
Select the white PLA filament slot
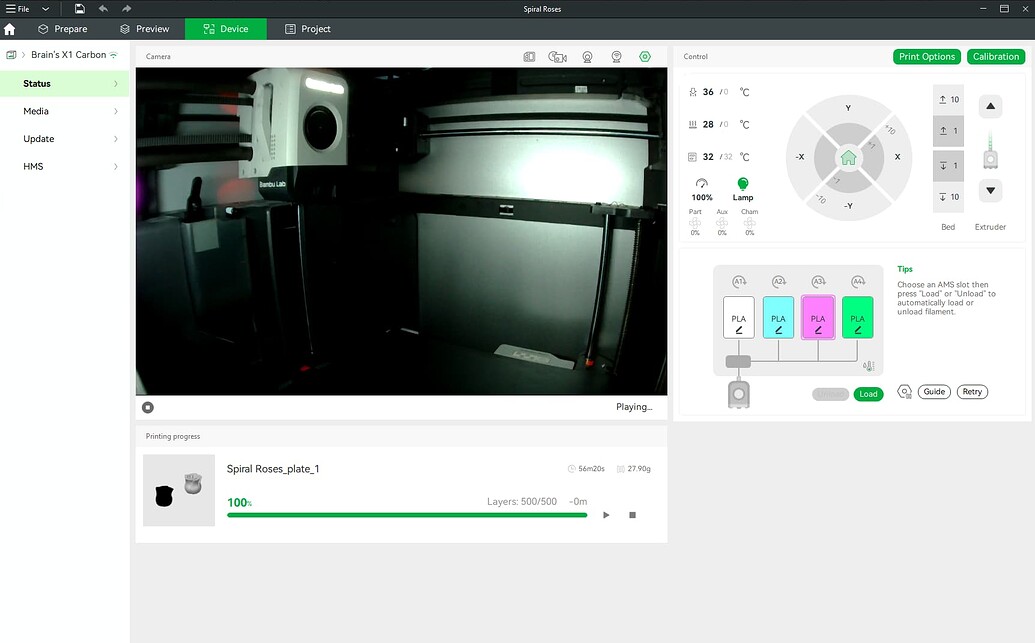tap(739, 318)
